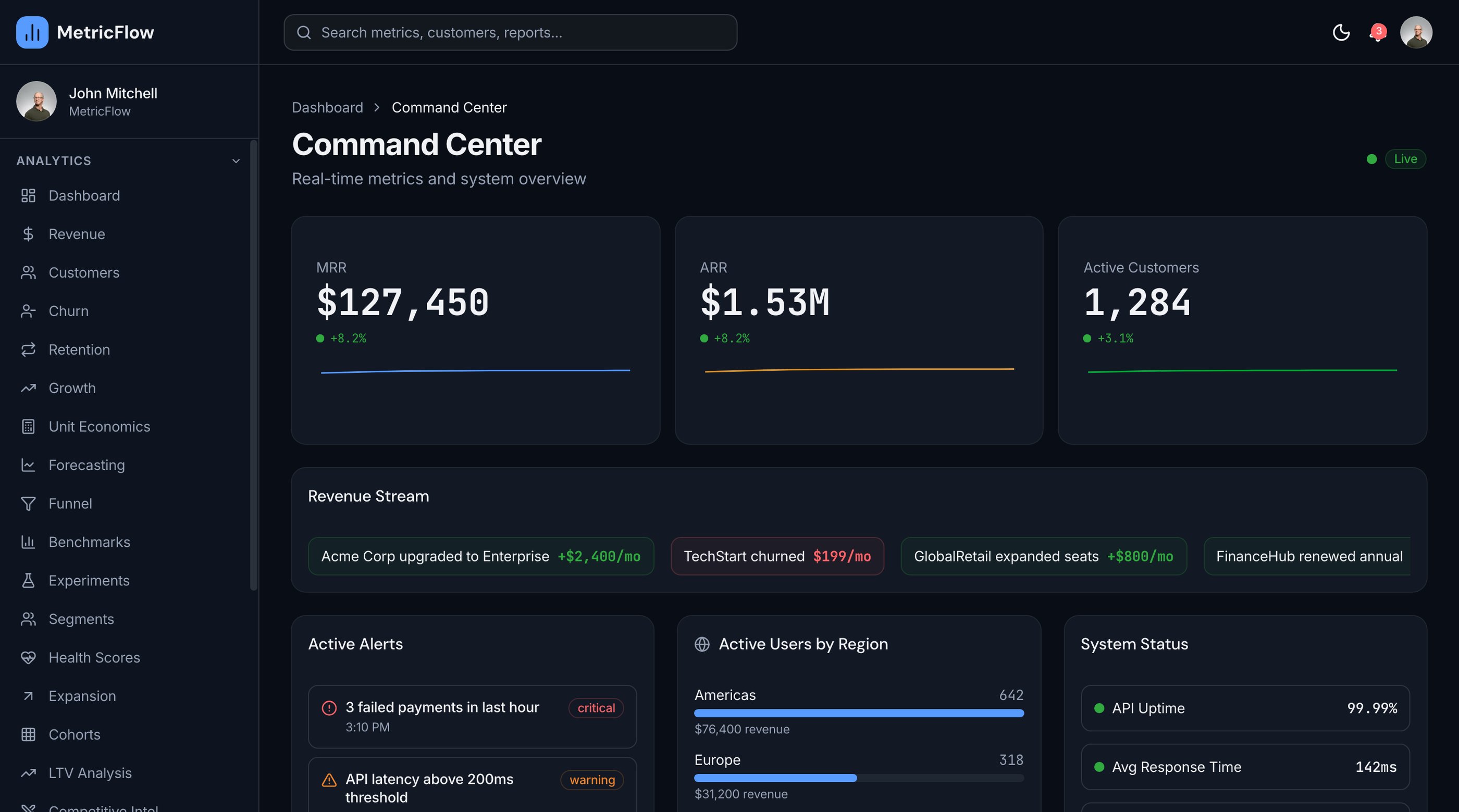Open Unit Economics sidebar label
This screenshot has height=812, width=1459.
click(100, 427)
